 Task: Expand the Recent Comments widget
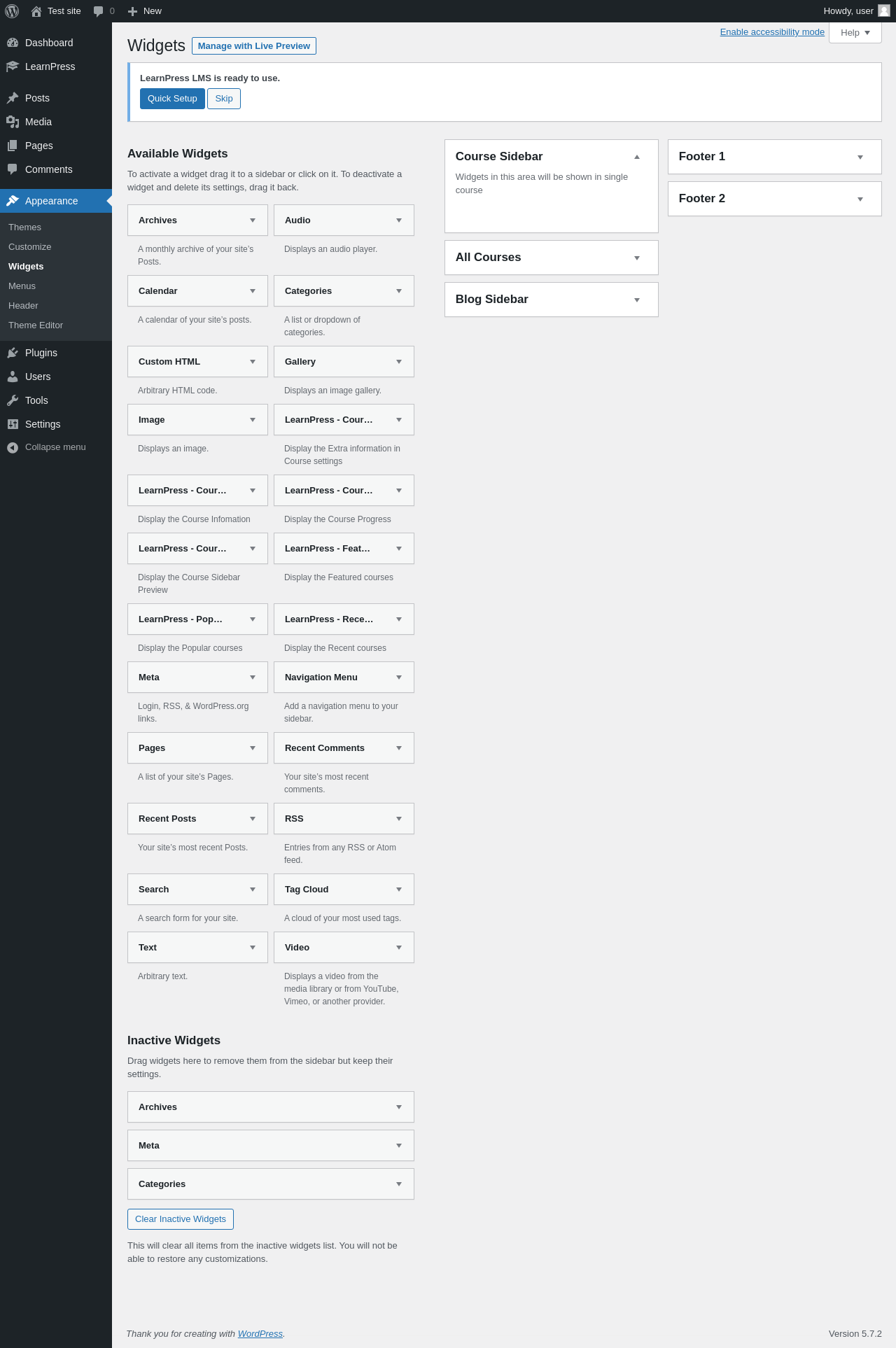coord(399,748)
